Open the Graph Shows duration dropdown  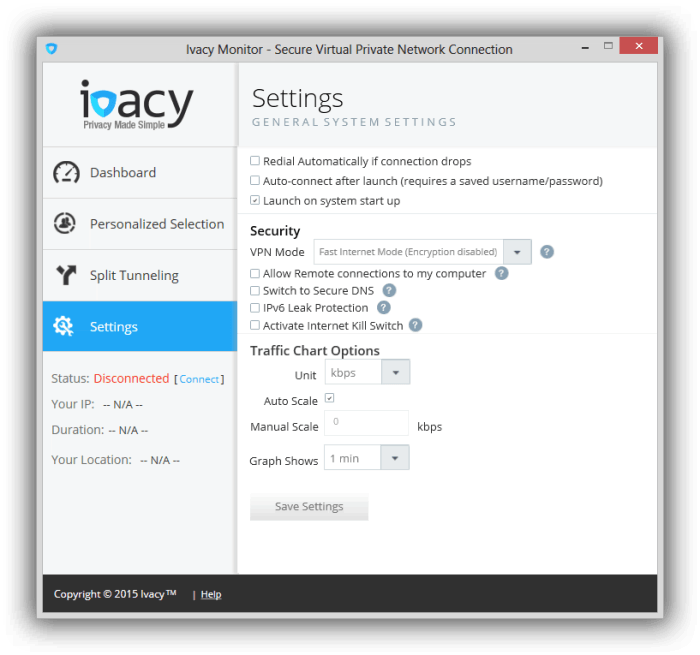pyautogui.click(x=367, y=457)
